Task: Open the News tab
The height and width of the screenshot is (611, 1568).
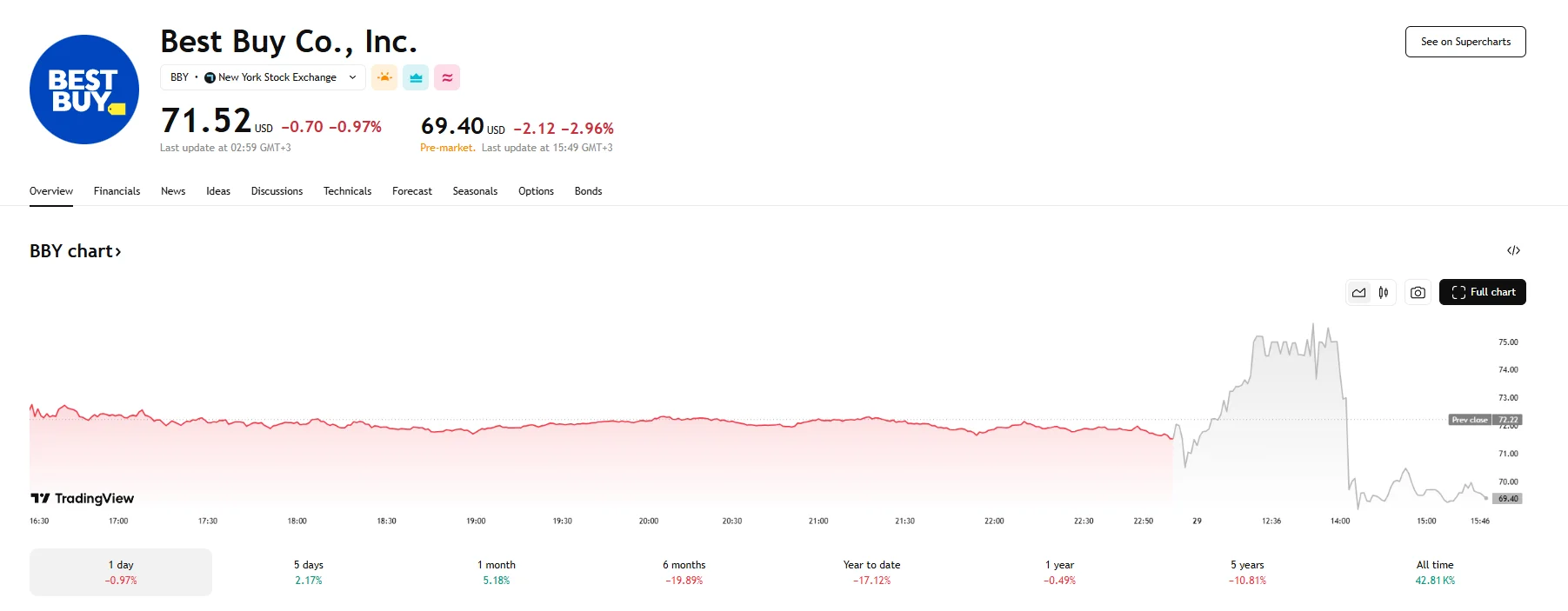Action: click(173, 191)
